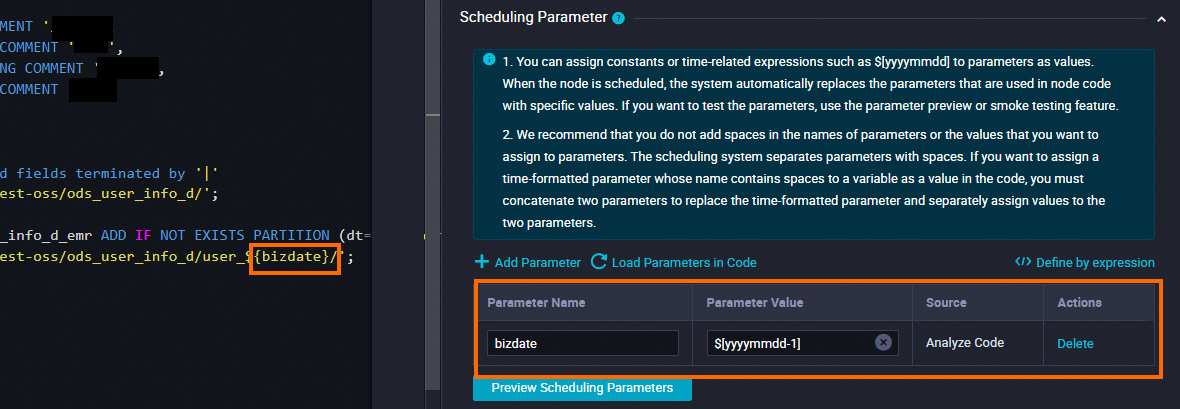Screen dimensions: 1180x409
Task: Click the info icon in the tip box
Action: tap(489, 60)
